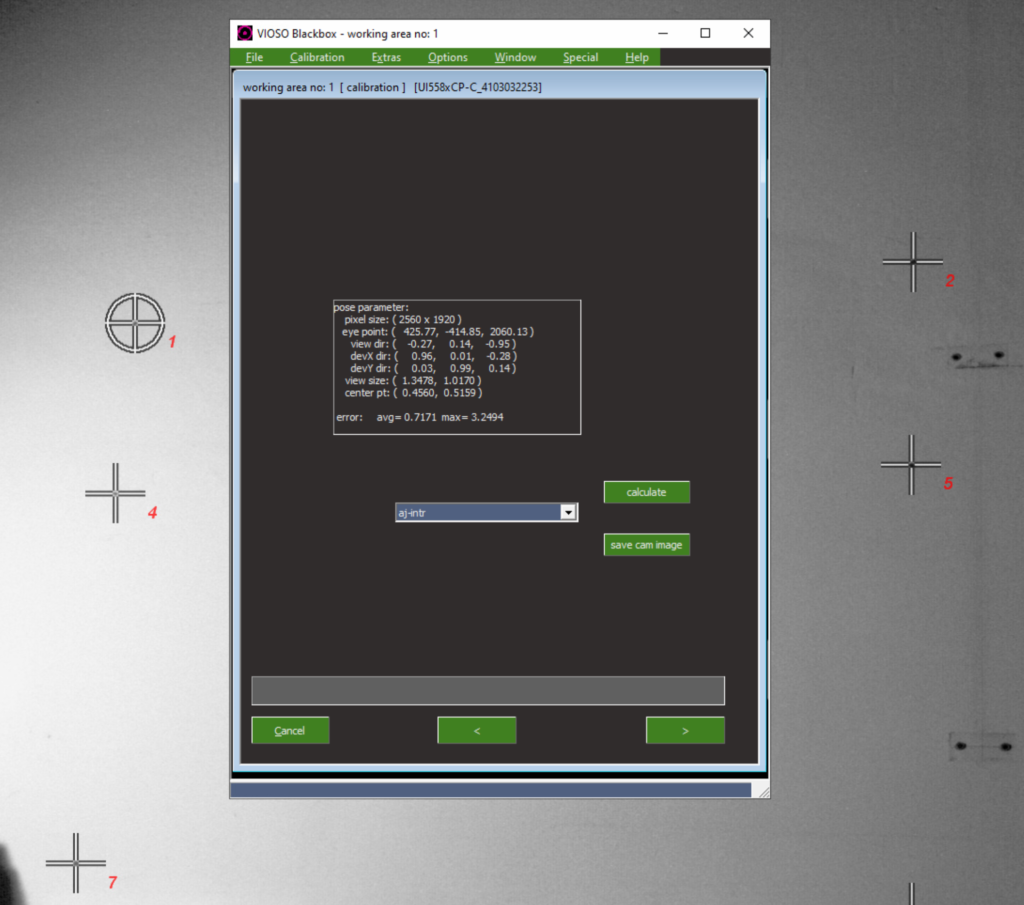Open the Calibration menu
Image resolution: width=1024 pixels, height=905 pixels.
pos(317,57)
